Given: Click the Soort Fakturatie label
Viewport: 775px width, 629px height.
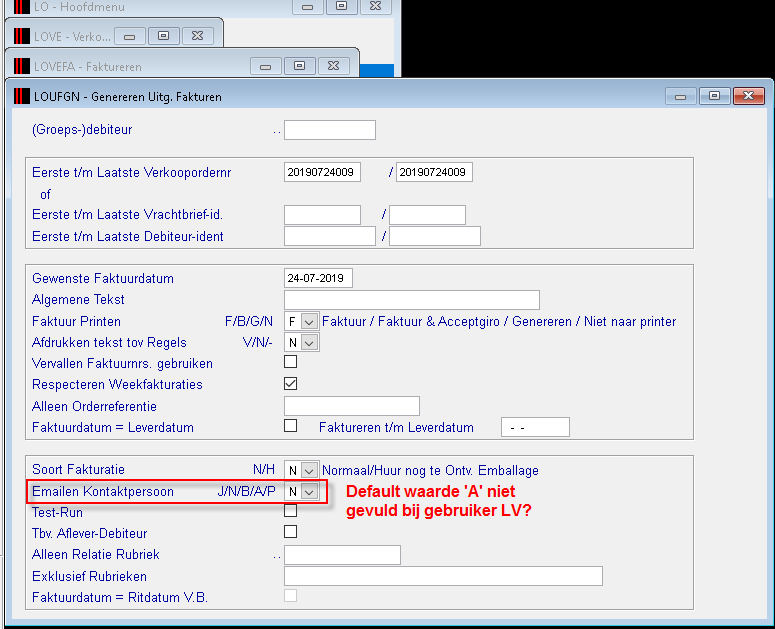Looking at the screenshot, I should click(x=79, y=469).
